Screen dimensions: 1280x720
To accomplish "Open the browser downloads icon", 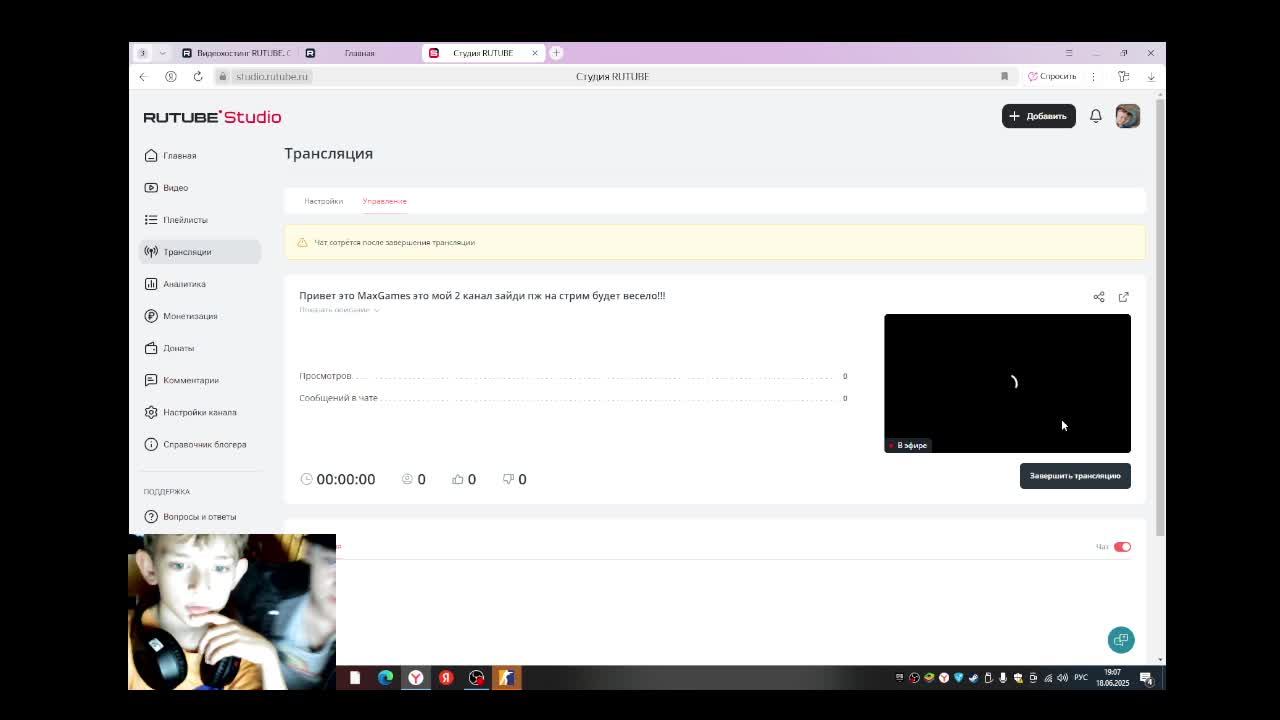I will click(1151, 76).
